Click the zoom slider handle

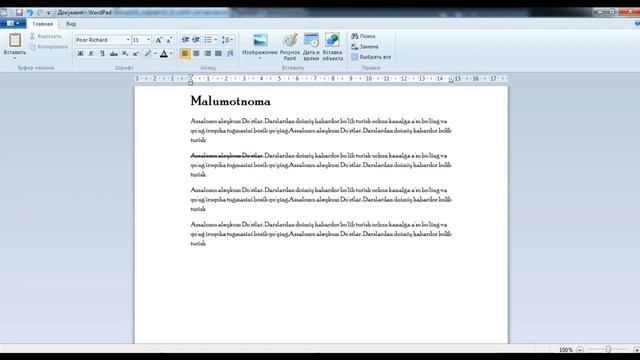(608, 349)
